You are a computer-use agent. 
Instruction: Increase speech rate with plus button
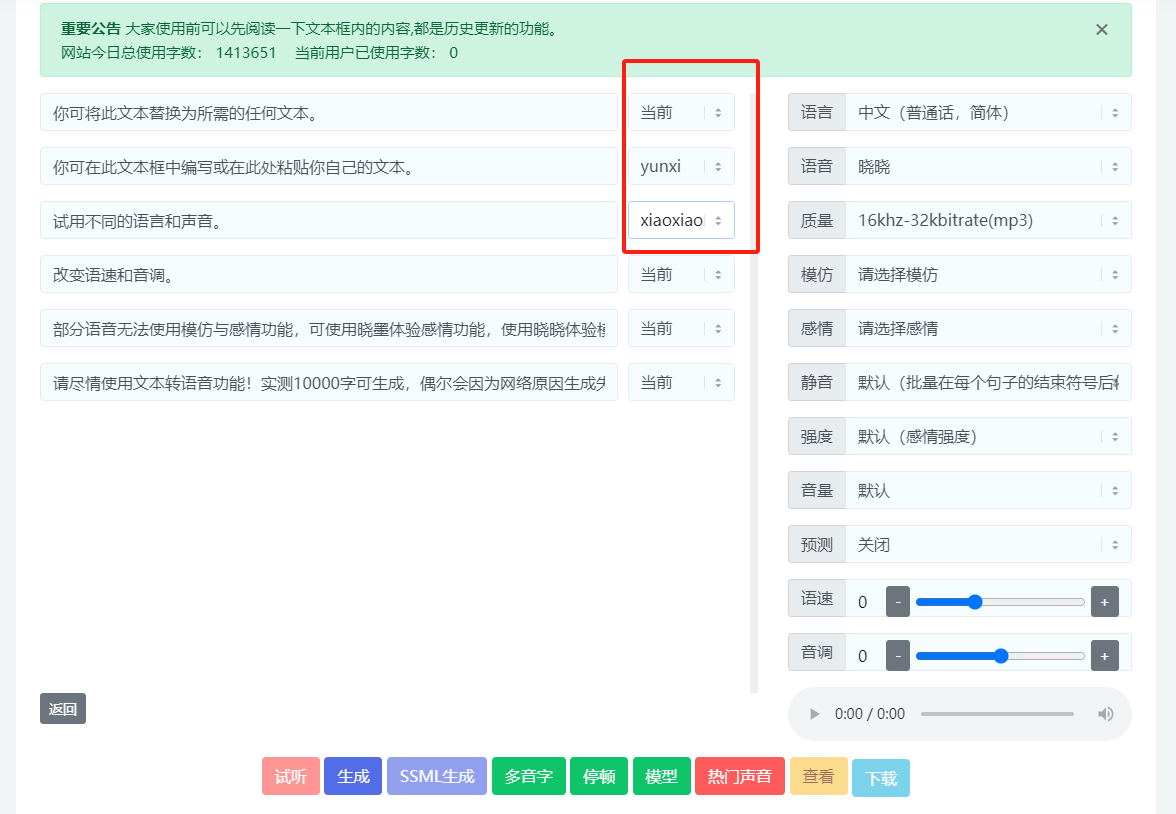click(1104, 602)
